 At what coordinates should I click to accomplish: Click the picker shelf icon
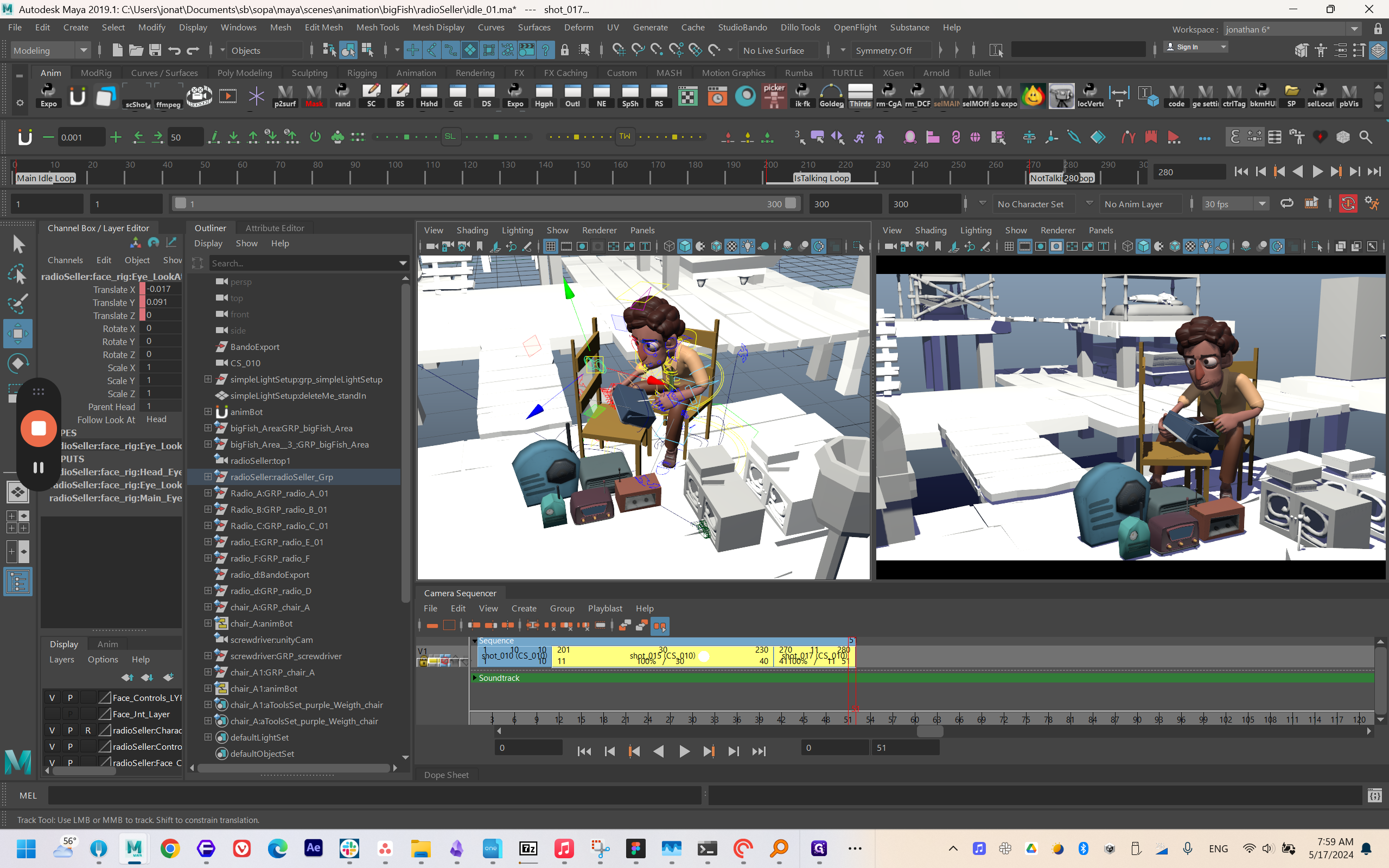tap(774, 95)
